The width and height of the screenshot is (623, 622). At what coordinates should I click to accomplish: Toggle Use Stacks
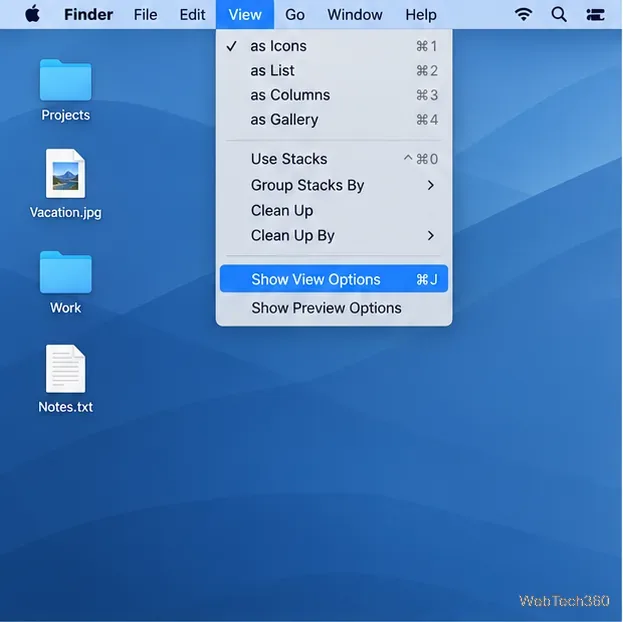334,159
